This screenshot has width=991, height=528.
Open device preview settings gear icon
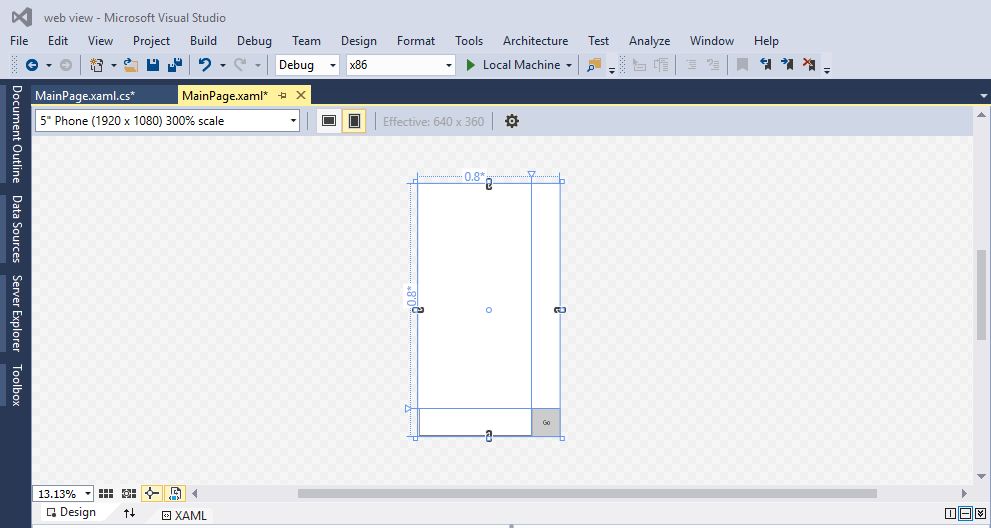512,121
